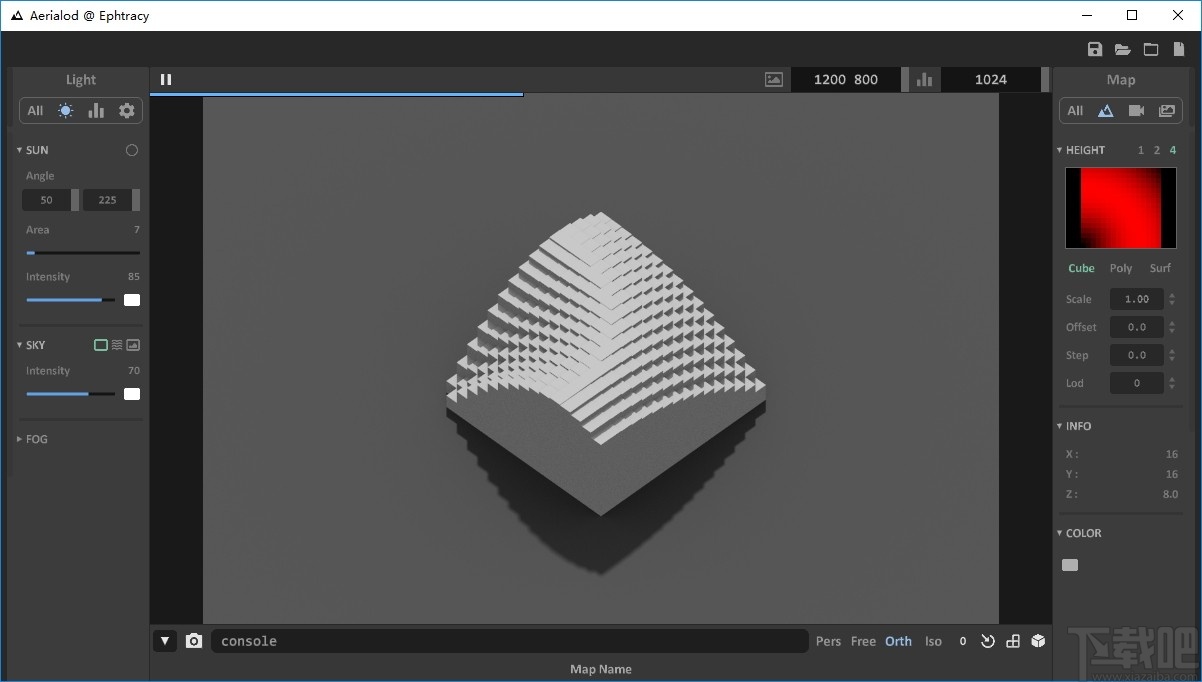The image size is (1202, 682).
Task: Select the Orth camera mode
Action: (x=898, y=641)
